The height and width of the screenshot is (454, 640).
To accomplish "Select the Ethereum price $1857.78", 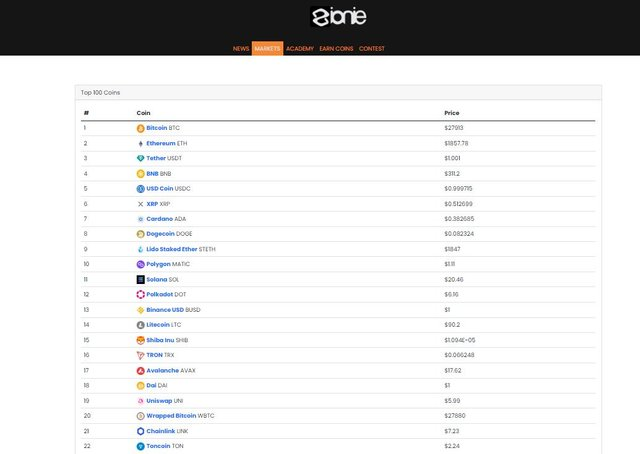I will click(456, 143).
